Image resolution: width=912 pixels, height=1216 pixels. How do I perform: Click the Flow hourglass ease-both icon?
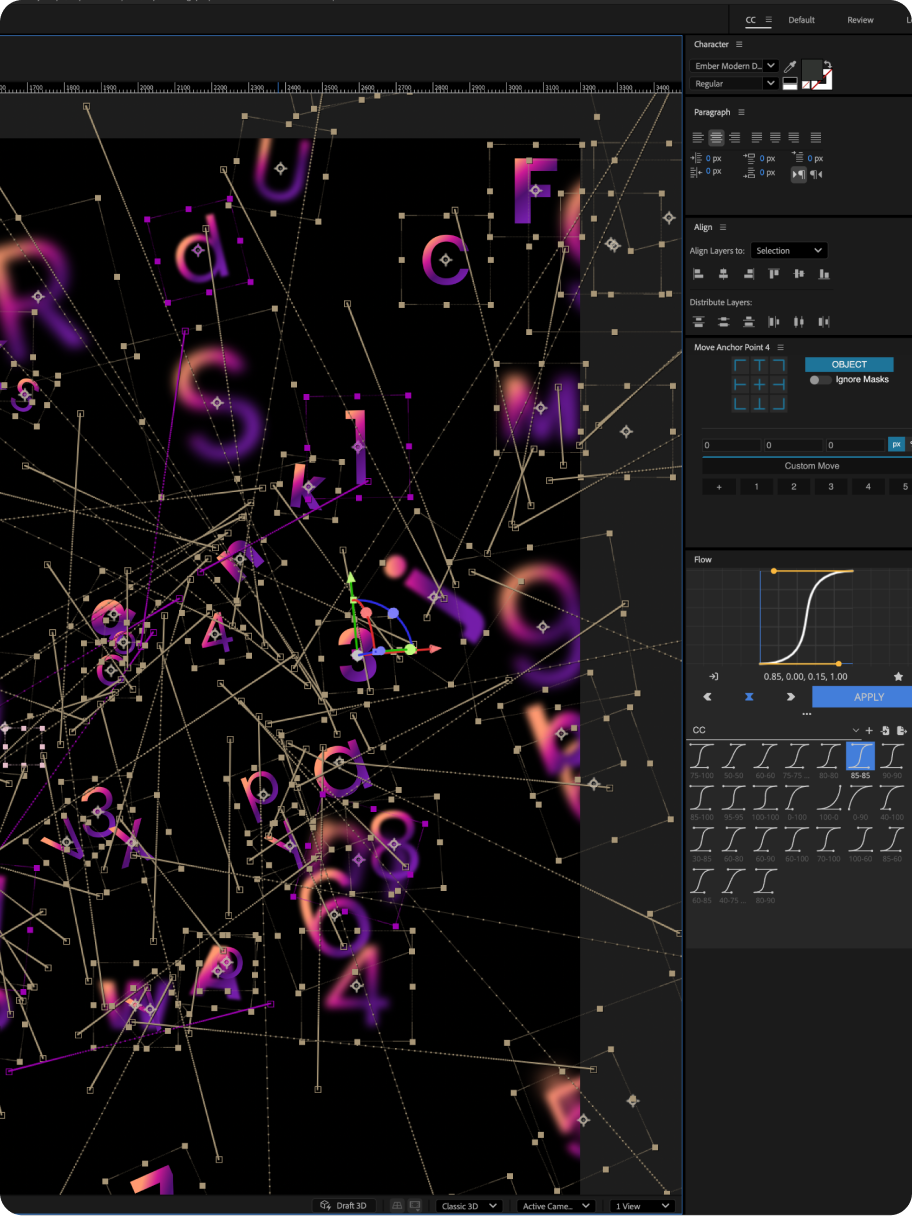749,697
